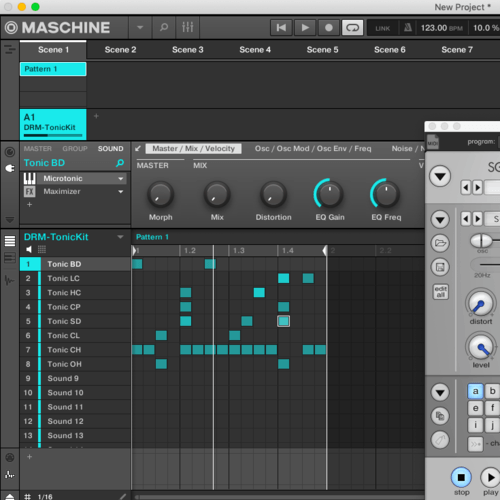Click the plug-in icon in the side strip
This screenshot has height=500, width=500.
[10, 168]
